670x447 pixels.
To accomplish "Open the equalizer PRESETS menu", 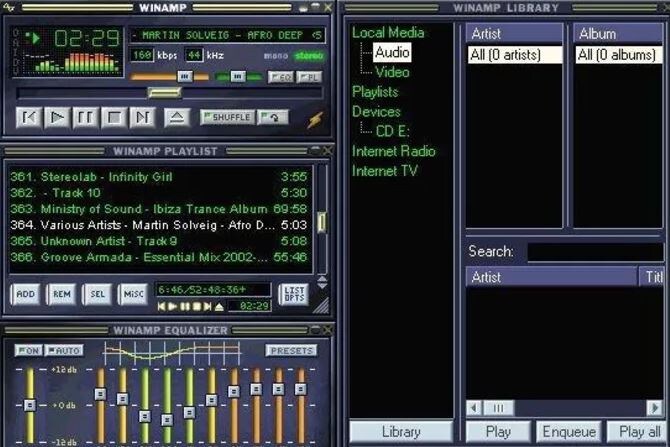I will (291, 350).
